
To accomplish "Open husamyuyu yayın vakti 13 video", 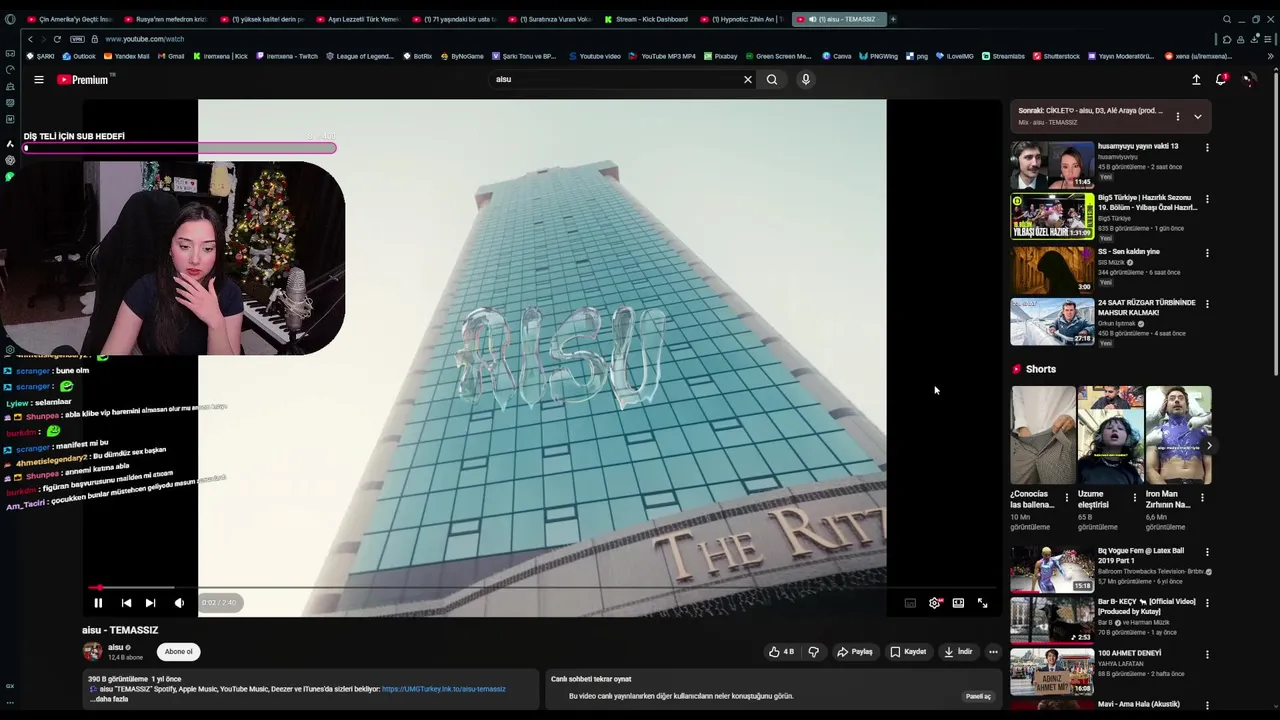I will (1138, 146).
